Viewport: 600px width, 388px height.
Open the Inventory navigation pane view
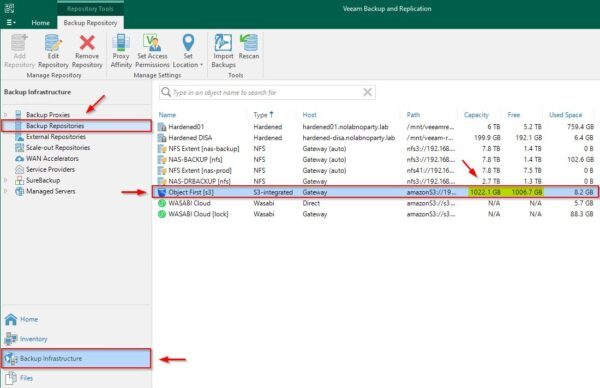[x=76, y=339]
